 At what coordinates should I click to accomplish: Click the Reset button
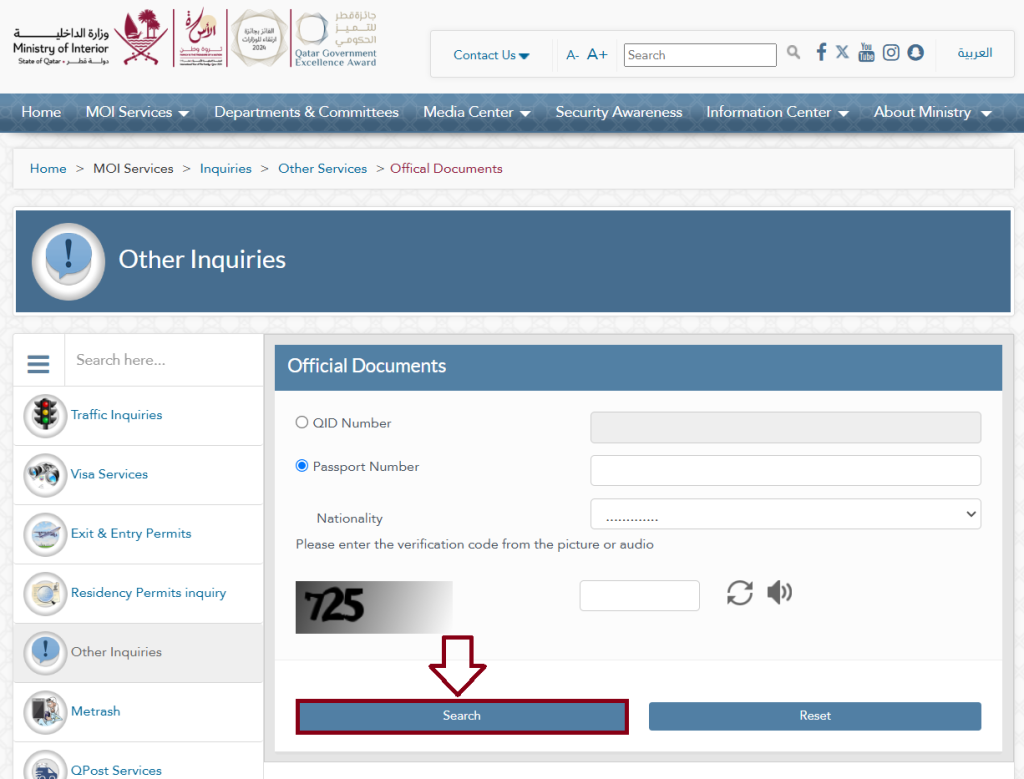(814, 716)
